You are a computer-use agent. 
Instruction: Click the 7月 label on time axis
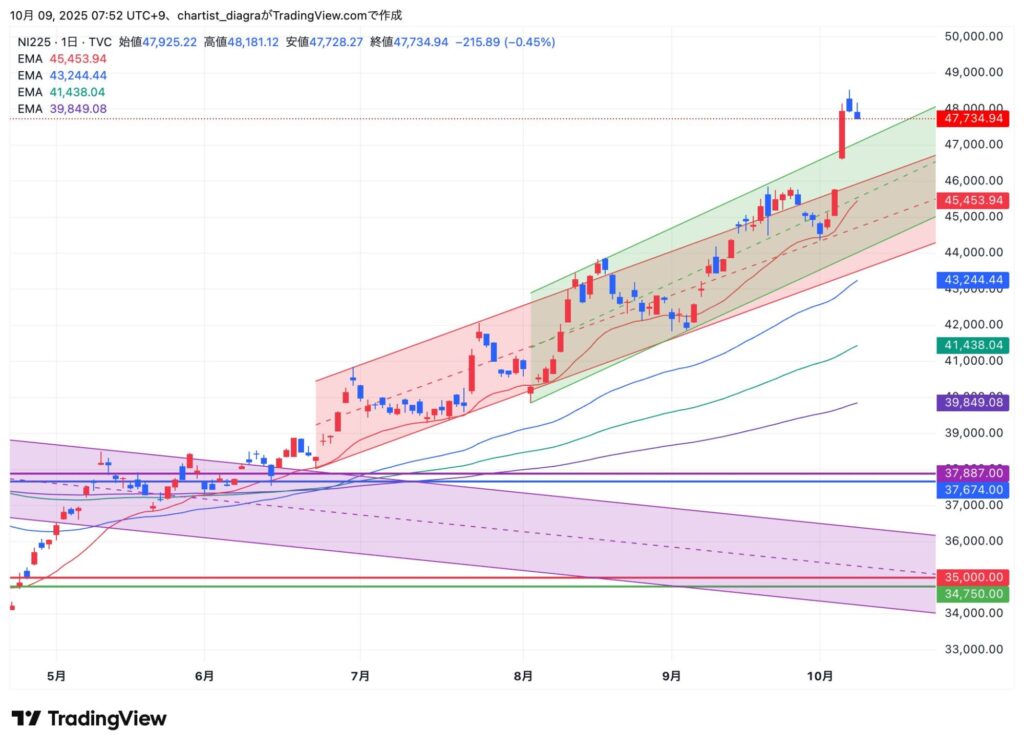(x=360, y=676)
